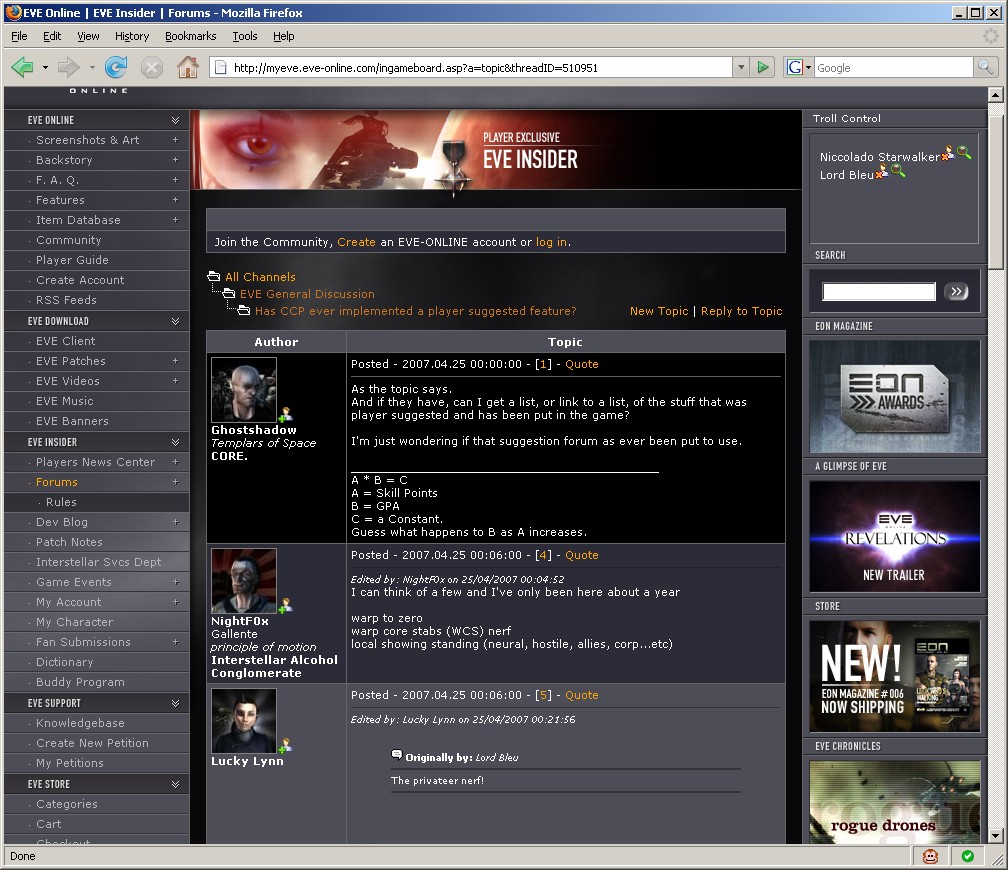The height and width of the screenshot is (870, 1008).
Task: Open the Edit menu
Action: [52, 36]
